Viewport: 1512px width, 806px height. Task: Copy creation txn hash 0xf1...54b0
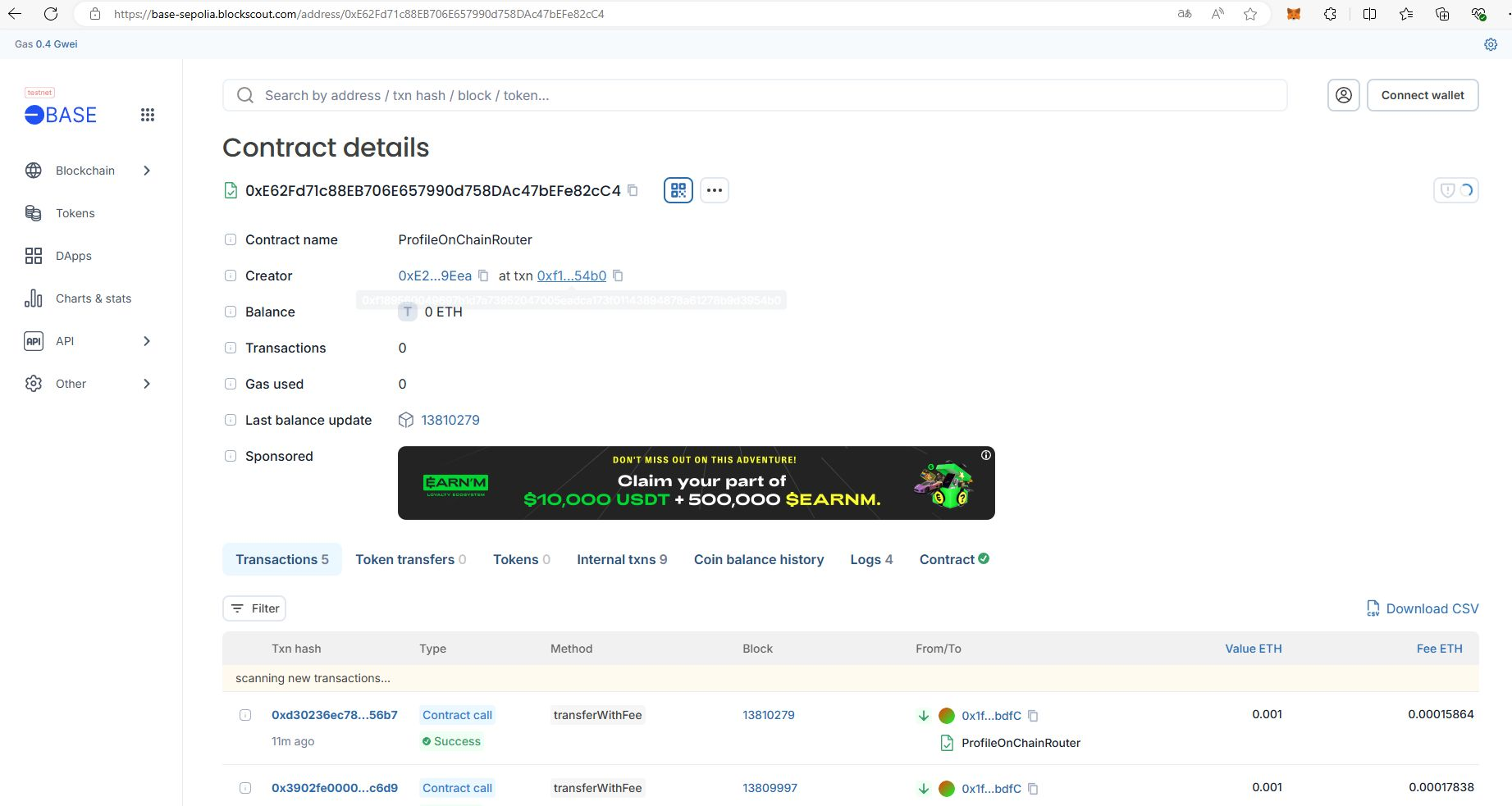pyautogui.click(x=618, y=275)
